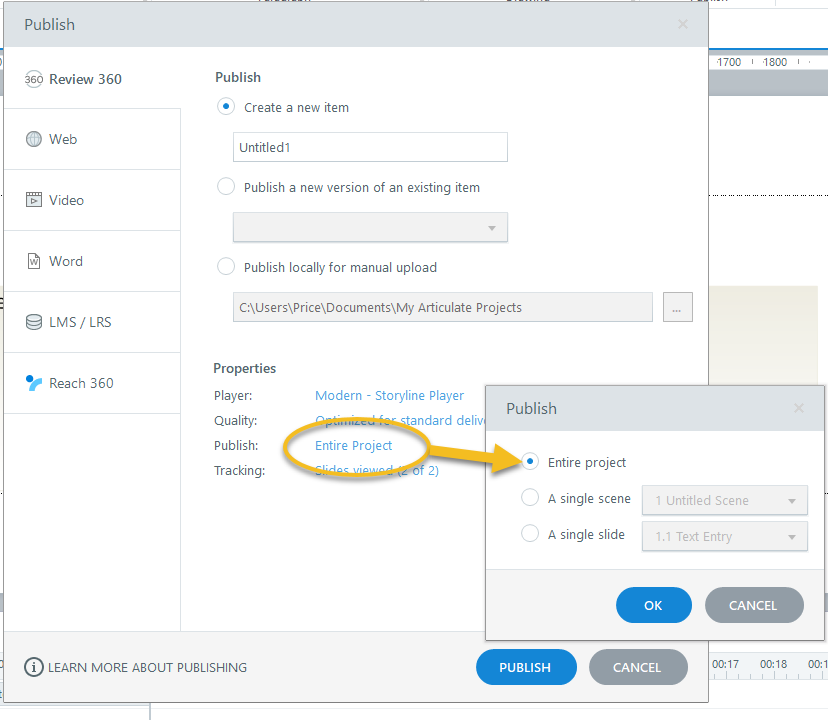Click the Word document icon
828x720 pixels.
click(34, 261)
